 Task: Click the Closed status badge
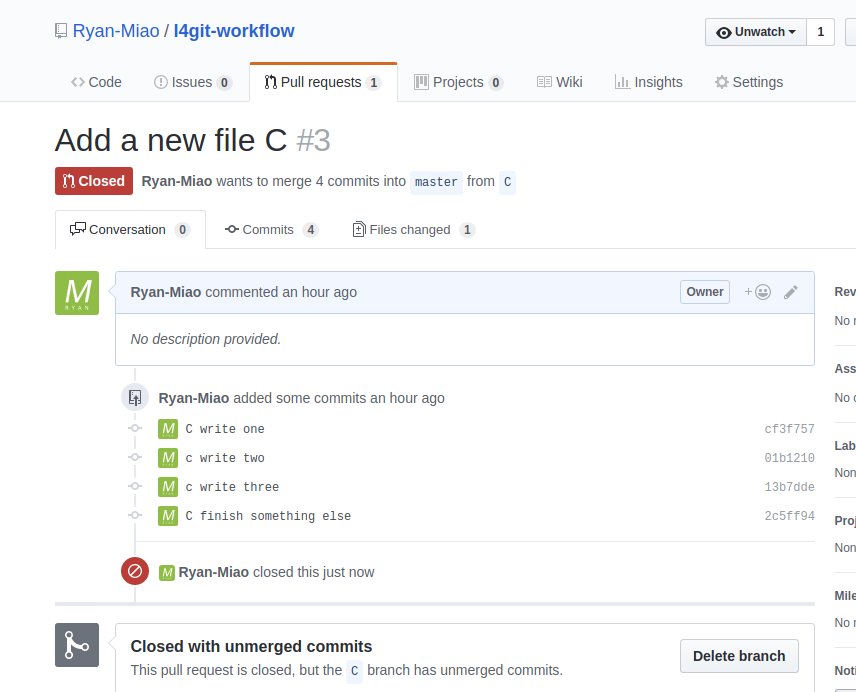coord(94,181)
